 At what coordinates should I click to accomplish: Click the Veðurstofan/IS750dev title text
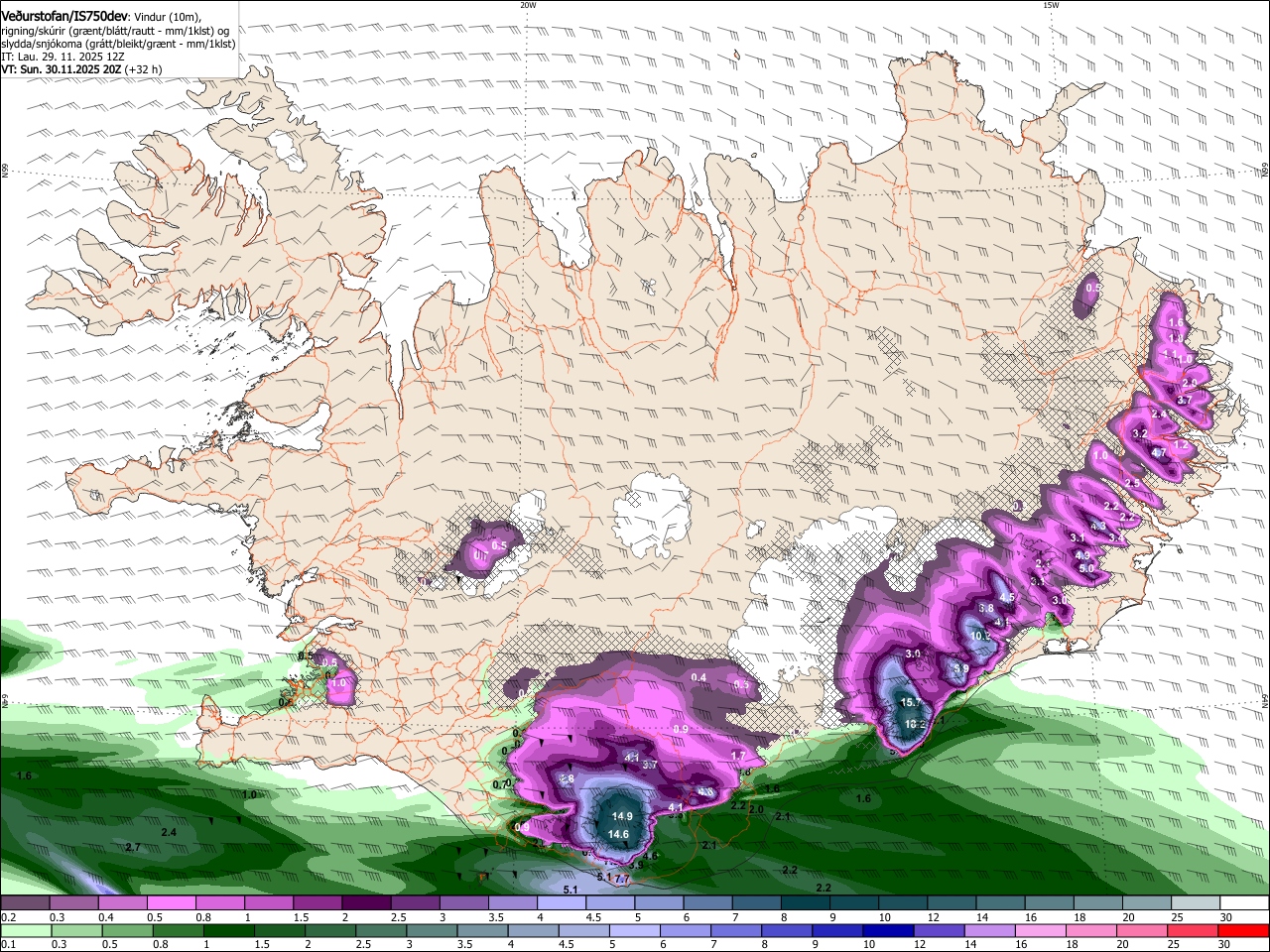coord(64,17)
